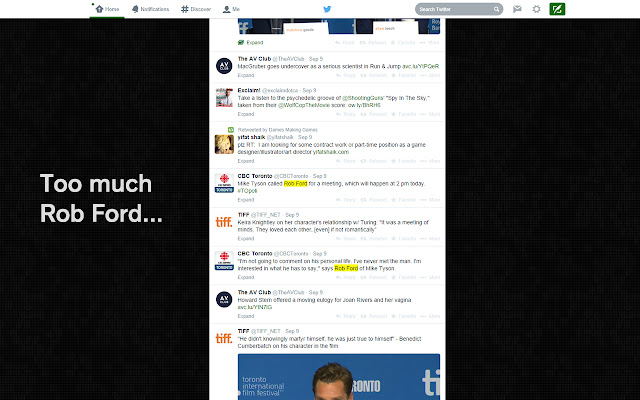Screen dimensions: 640x400
Task: Reply to CBC Mike Tyson meeting tweet
Action: click(345, 200)
